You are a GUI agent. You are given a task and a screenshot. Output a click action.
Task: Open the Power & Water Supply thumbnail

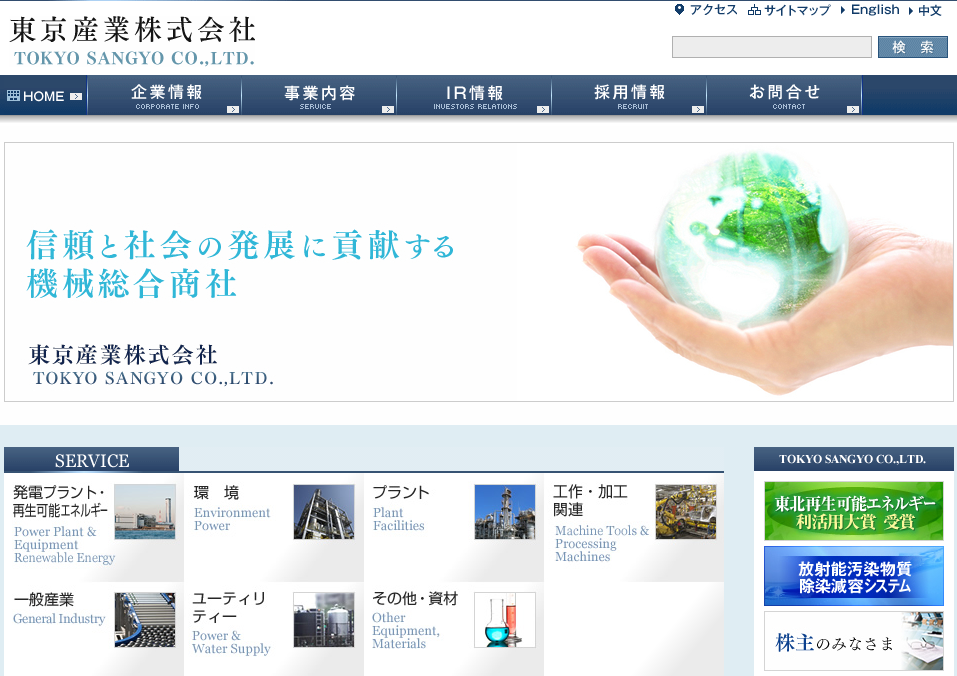(x=324, y=619)
